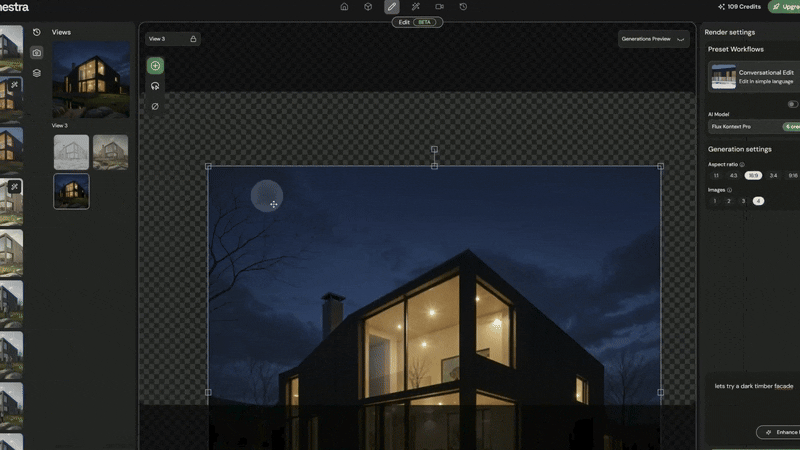Open the Flux Kontext Pro model dropdown
The width and height of the screenshot is (800, 450).
(754, 127)
